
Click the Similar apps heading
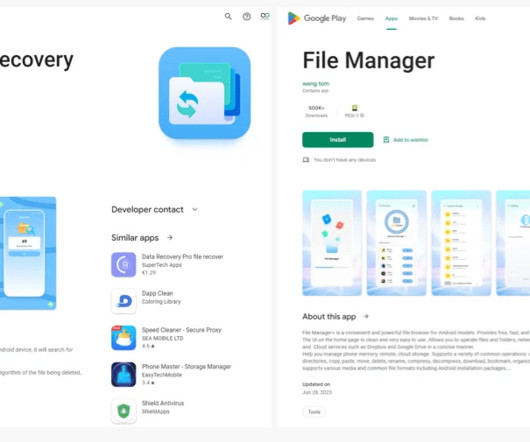click(x=135, y=238)
